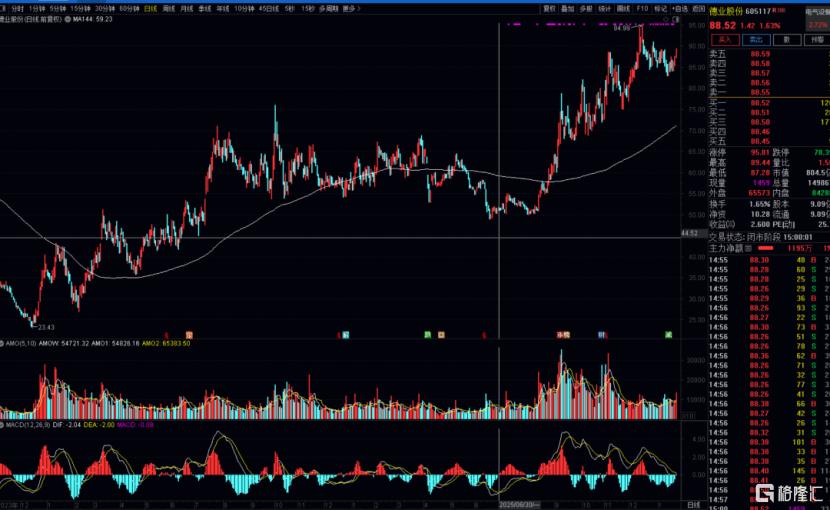
Task: Open MACD(12,26,9) indicator settings icon
Action: (x=2, y=425)
